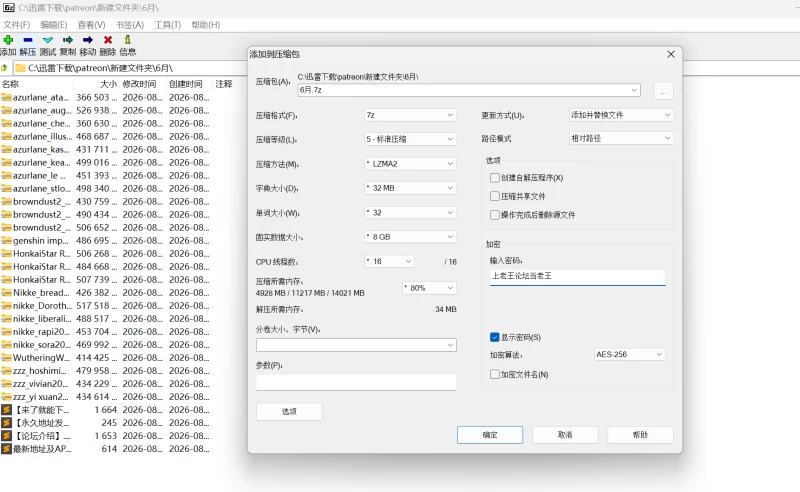Click the browse ... button beside archive name
800x492 pixels.
(x=663, y=91)
